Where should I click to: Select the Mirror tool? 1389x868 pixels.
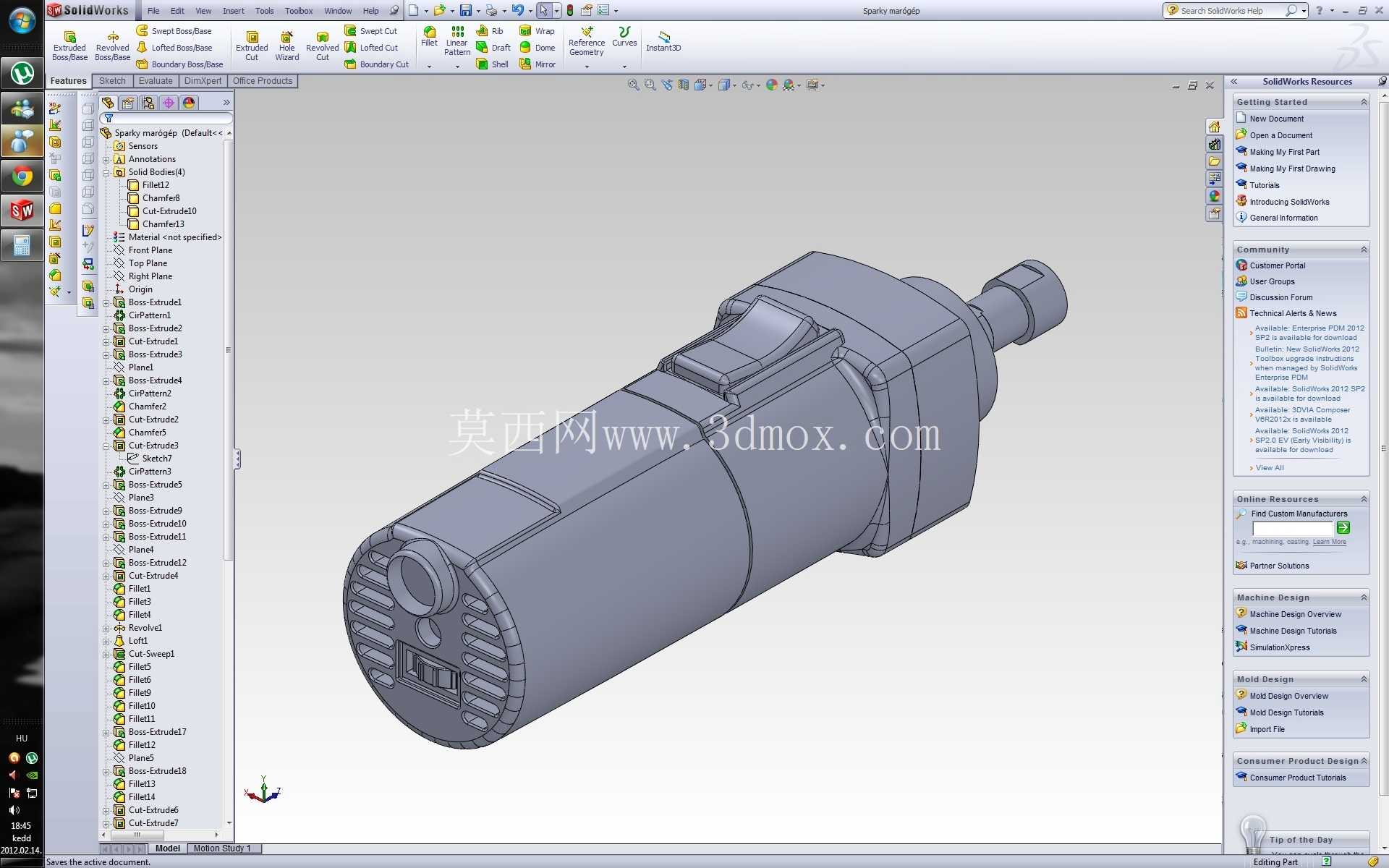pos(538,64)
